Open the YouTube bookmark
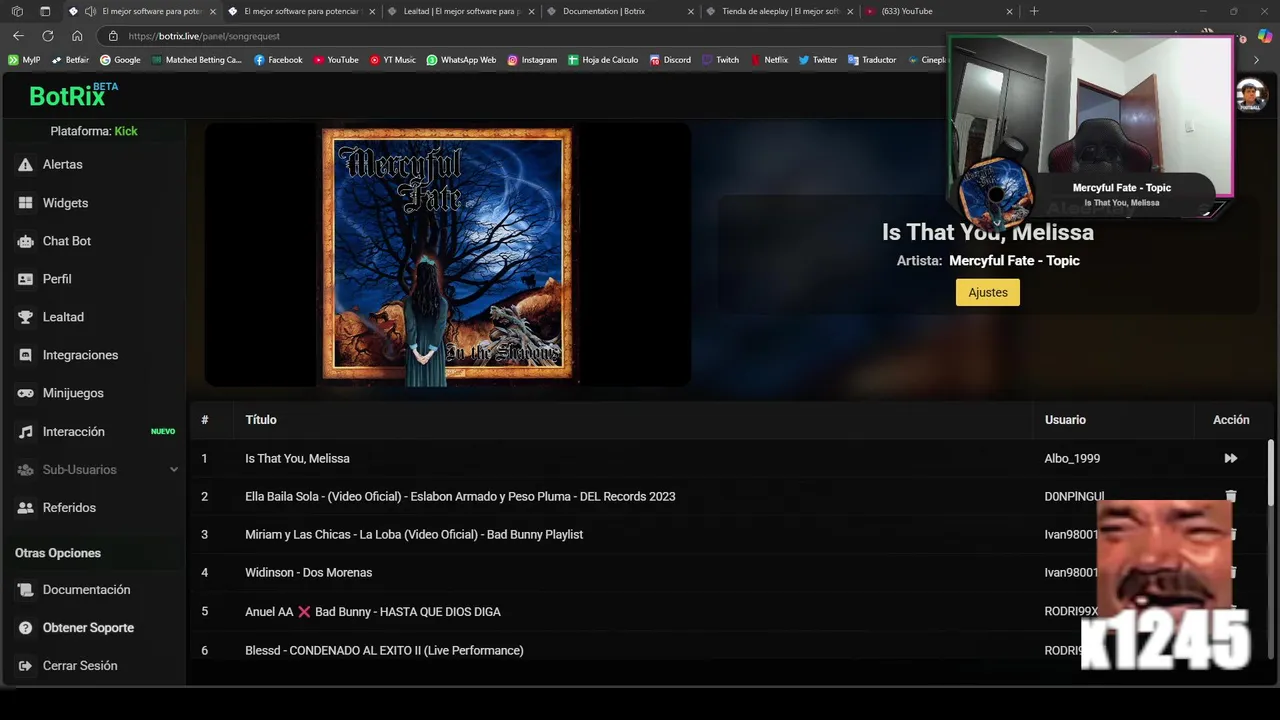 [x=336, y=60]
